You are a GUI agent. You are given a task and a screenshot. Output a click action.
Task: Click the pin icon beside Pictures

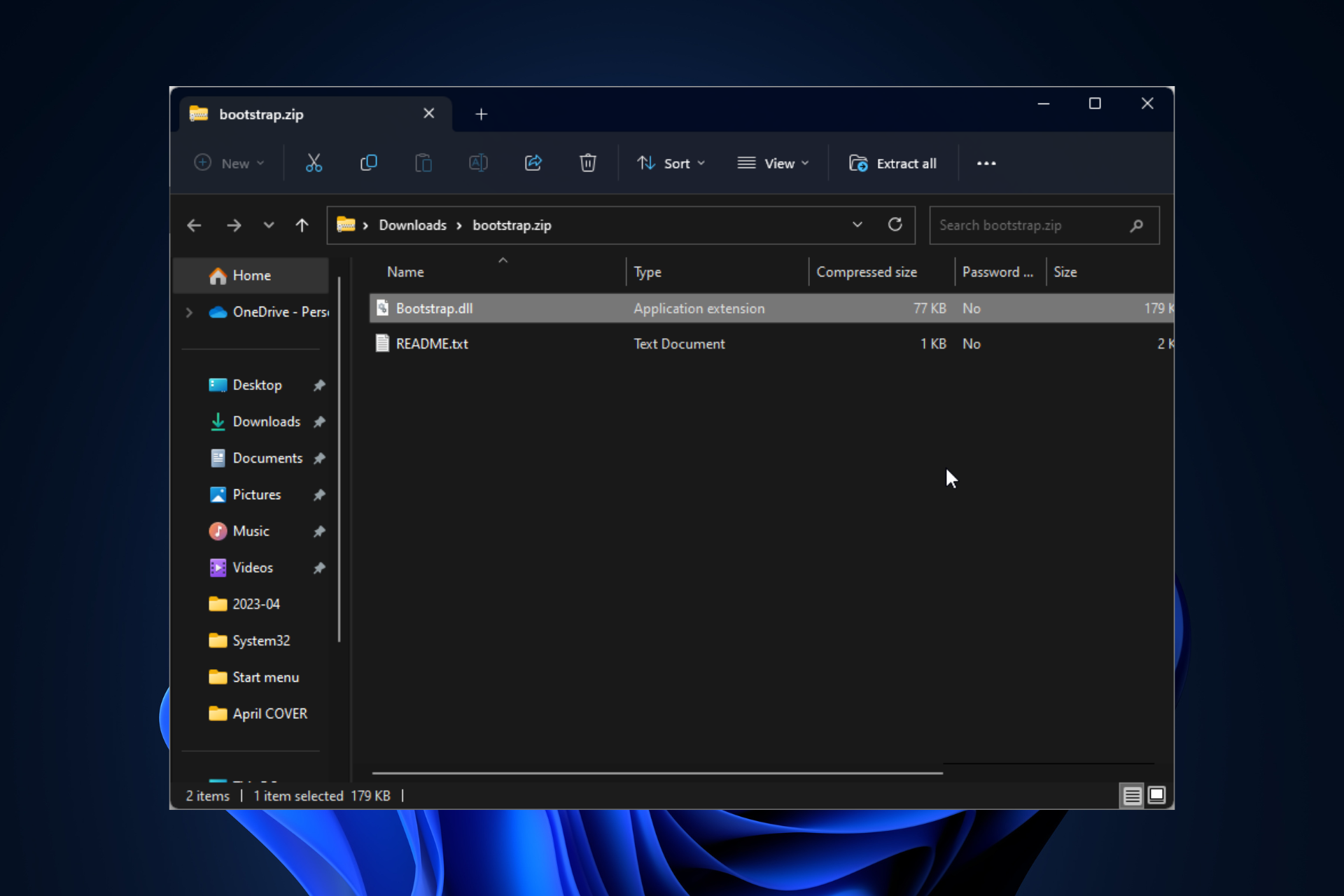(319, 495)
